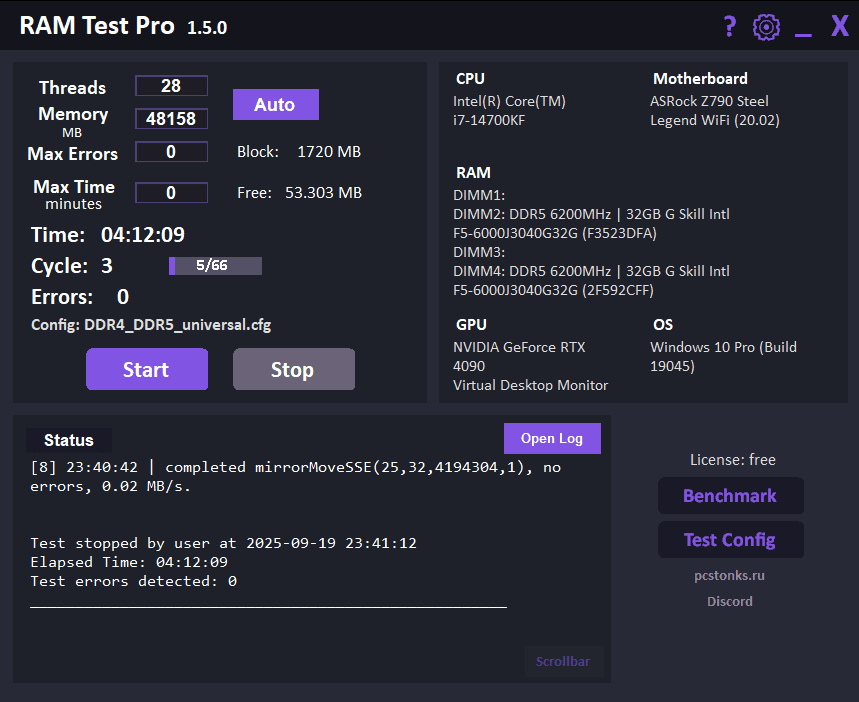This screenshot has width=859, height=702.
Task: Open the Test Config menu
Action: point(730,539)
